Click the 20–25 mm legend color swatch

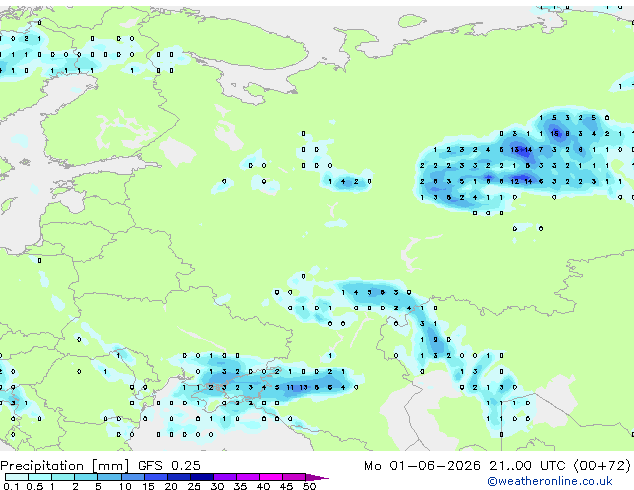179,477
